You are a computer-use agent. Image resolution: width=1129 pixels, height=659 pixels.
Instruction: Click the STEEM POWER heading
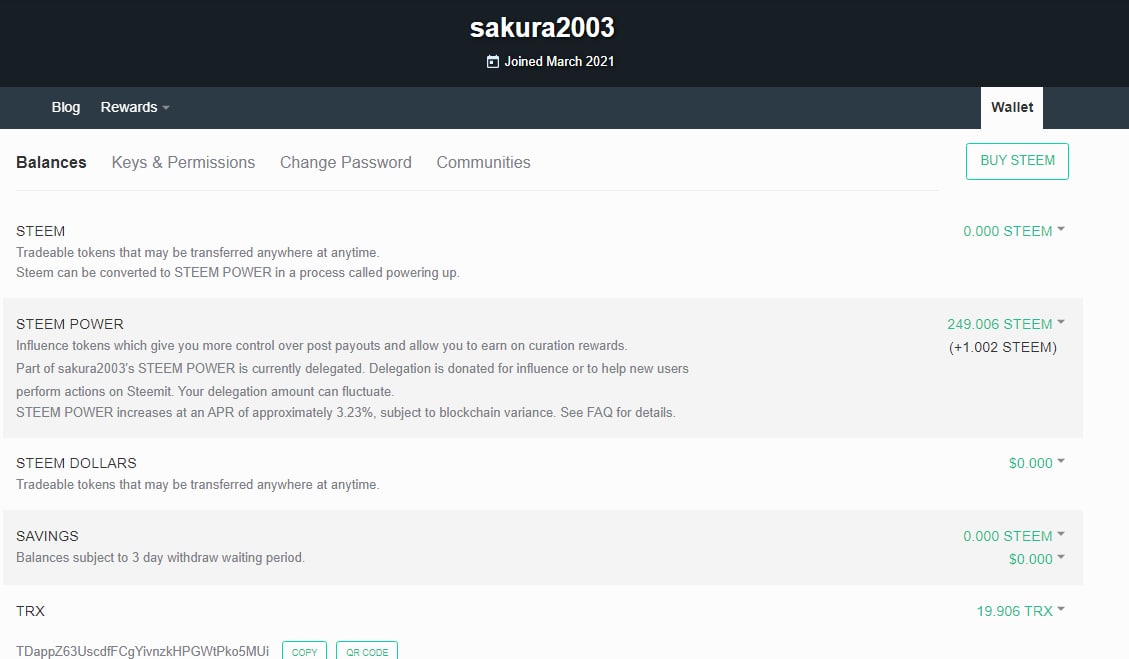(70, 324)
